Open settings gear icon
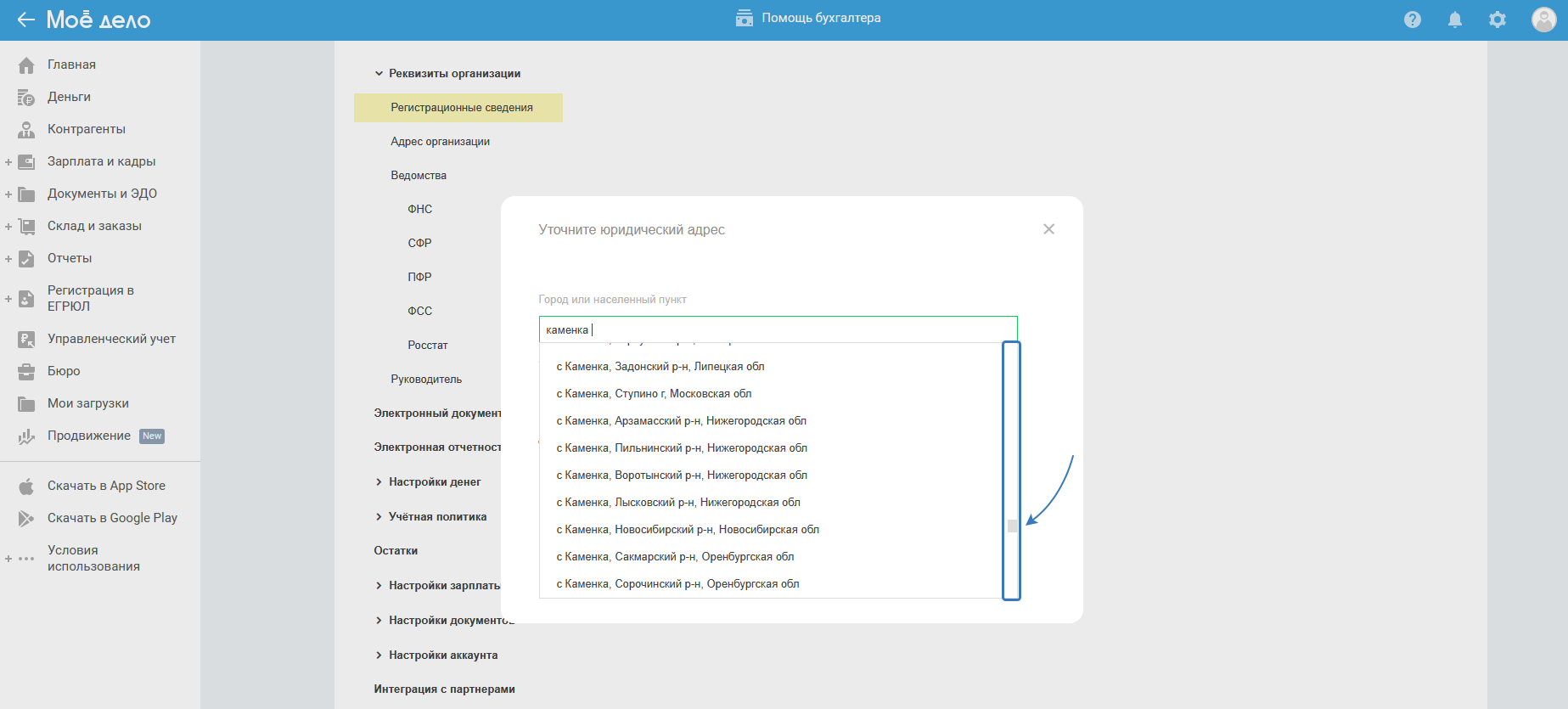This screenshot has height=709, width=1568. [1497, 20]
